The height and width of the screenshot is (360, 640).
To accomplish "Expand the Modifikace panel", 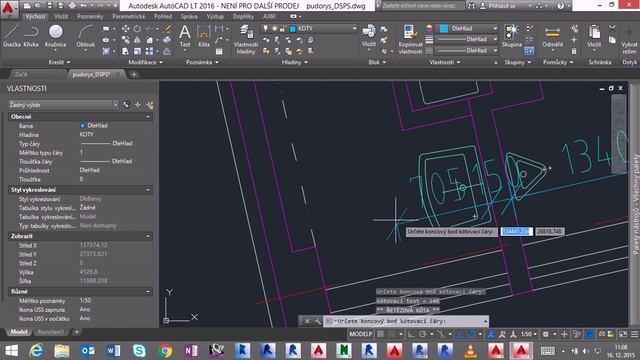I will [x=145, y=62].
